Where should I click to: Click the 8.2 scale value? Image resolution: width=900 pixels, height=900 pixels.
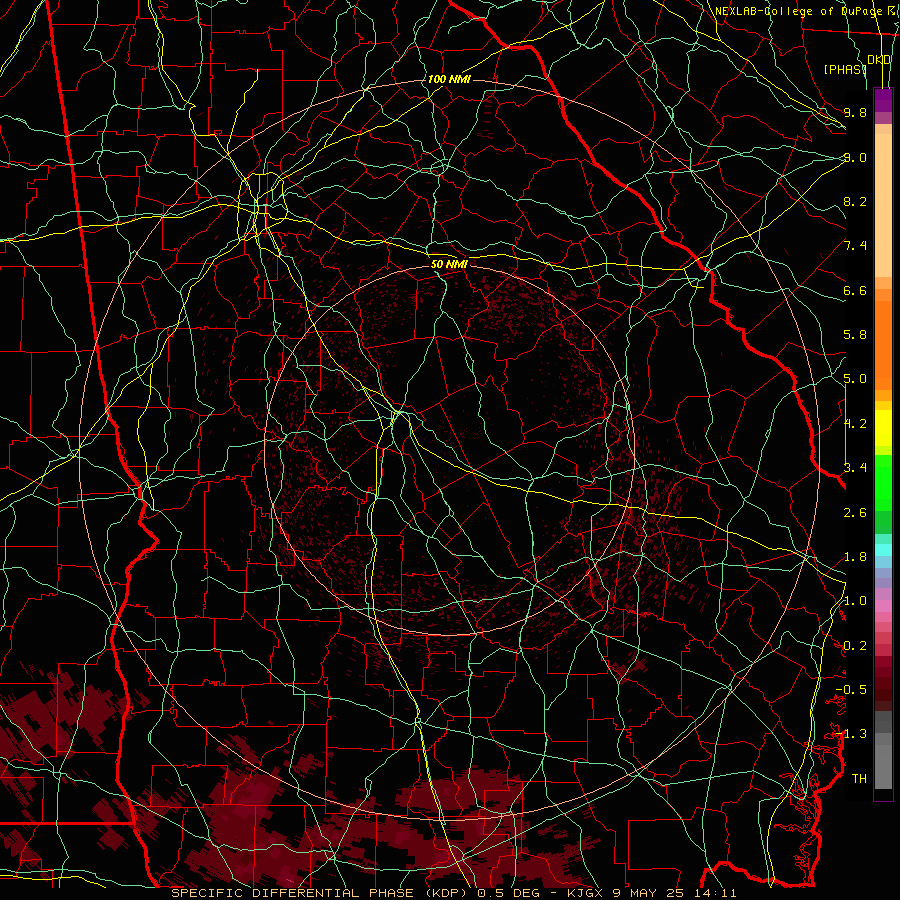(x=855, y=201)
